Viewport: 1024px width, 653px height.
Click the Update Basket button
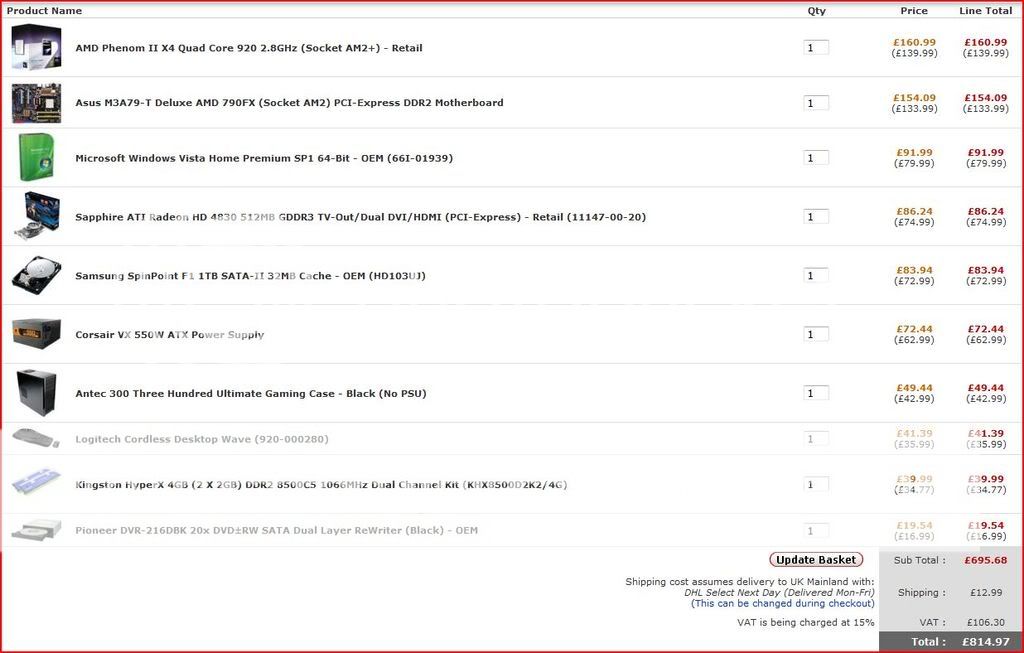(816, 560)
